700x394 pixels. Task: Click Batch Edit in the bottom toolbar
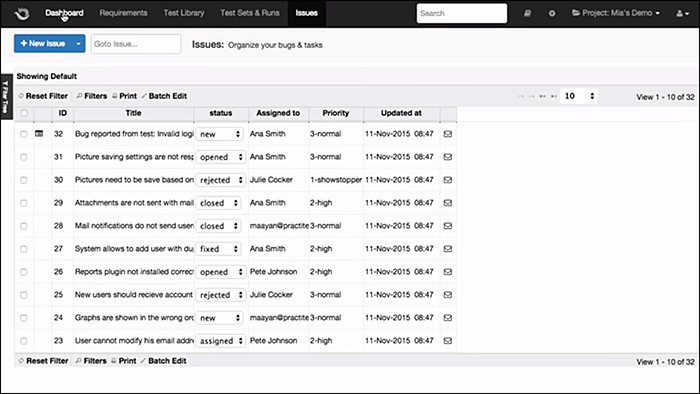(163, 361)
